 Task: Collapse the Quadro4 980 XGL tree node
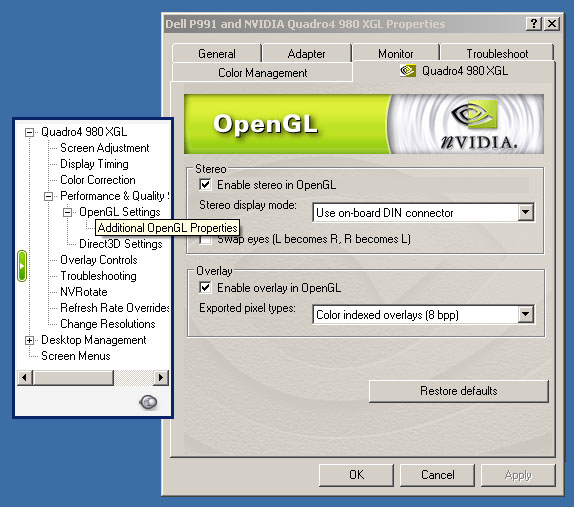pyautogui.click(x=30, y=132)
